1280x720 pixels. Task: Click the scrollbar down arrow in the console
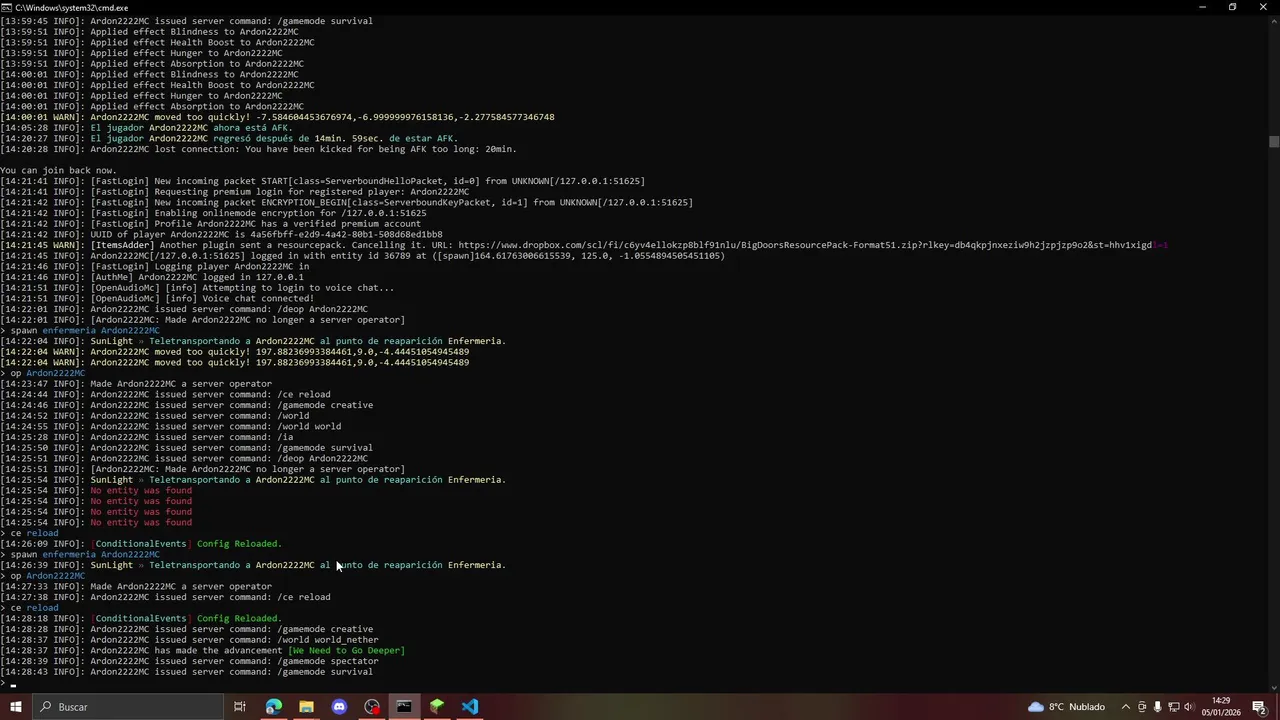click(x=1273, y=686)
